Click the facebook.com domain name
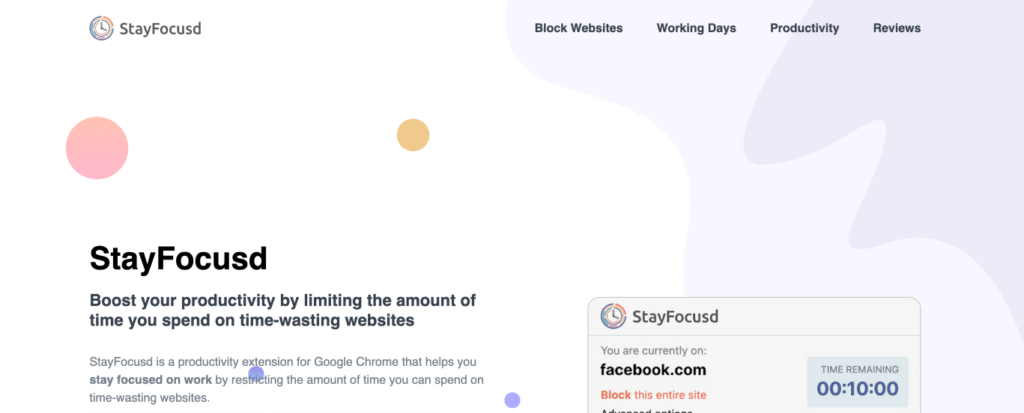The height and width of the screenshot is (413, 1024). (x=653, y=370)
